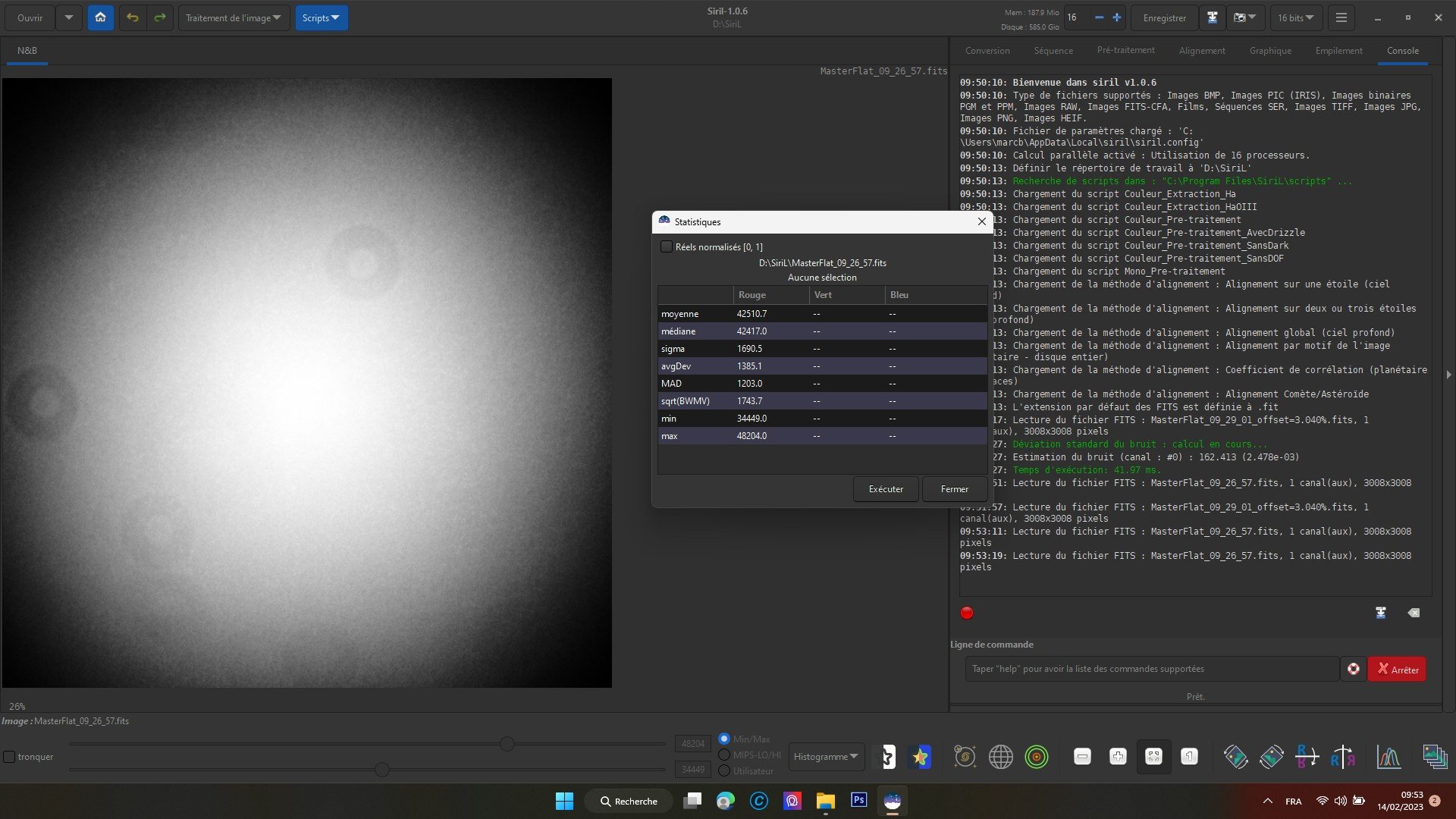Viewport: 1456px width, 819px height.
Task: Flip image vertically with mirror icon
Action: coord(1307,757)
